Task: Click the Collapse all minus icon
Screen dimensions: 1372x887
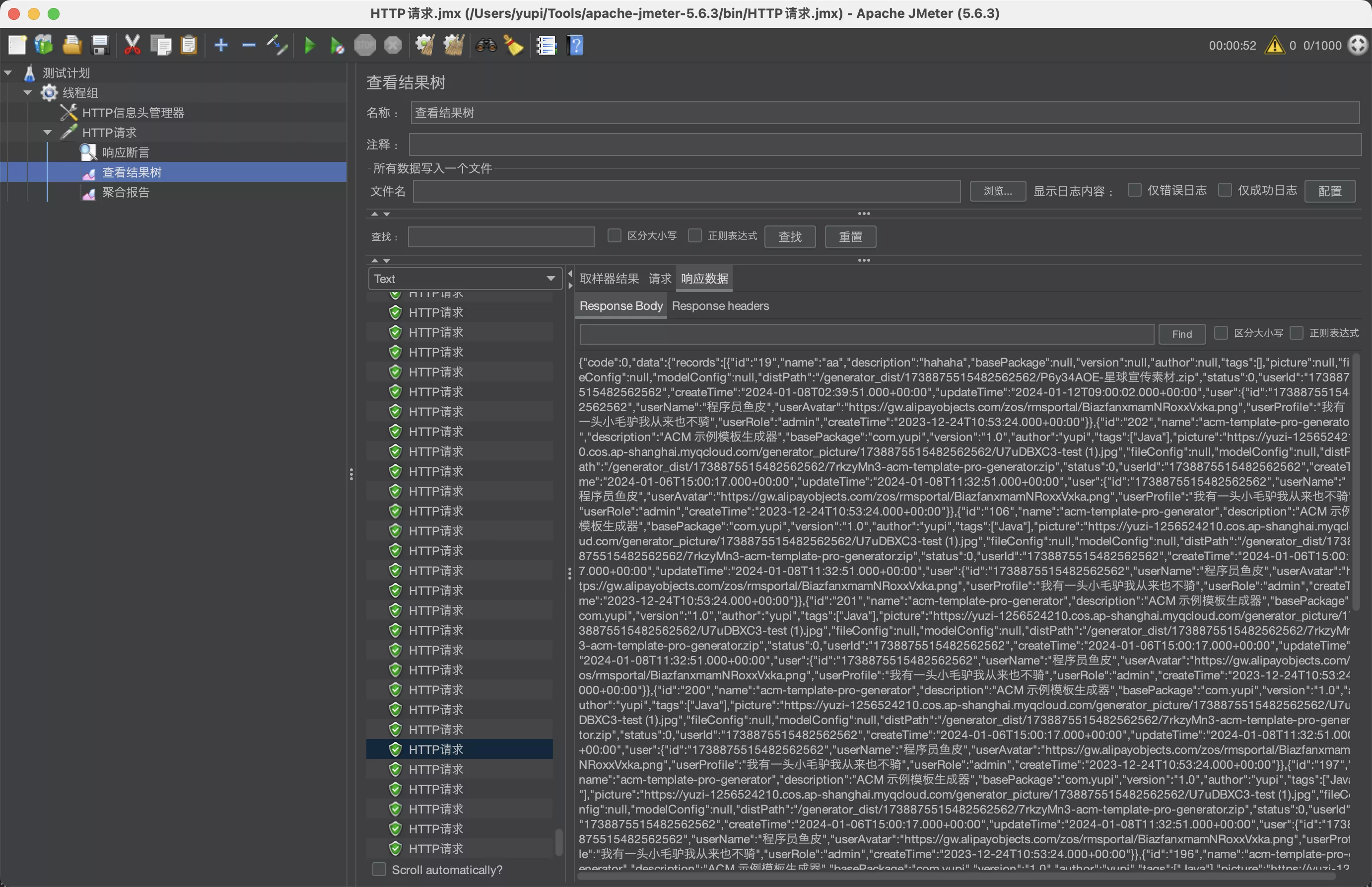Action: pos(249,44)
